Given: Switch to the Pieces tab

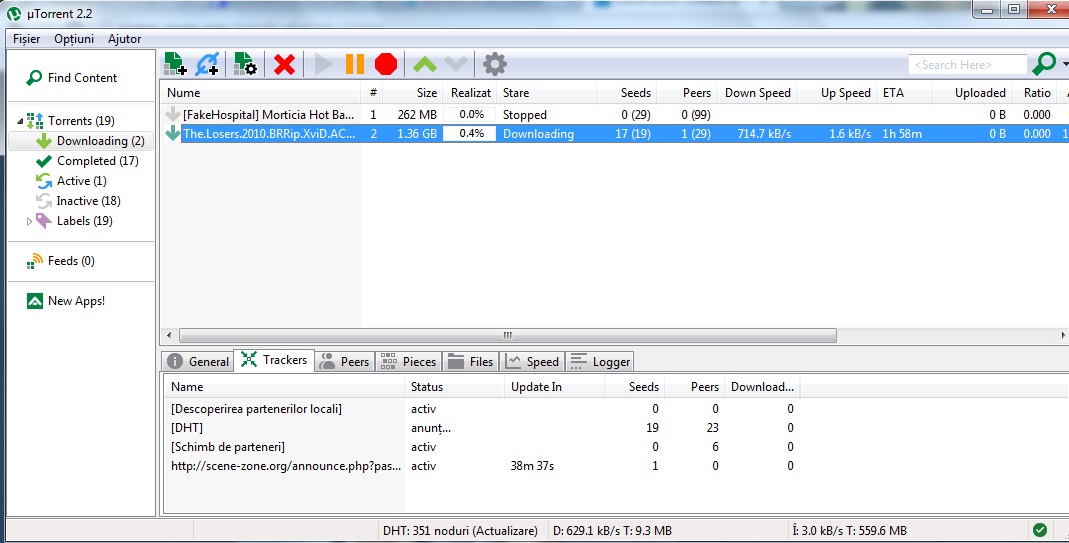Looking at the screenshot, I should (x=408, y=362).
